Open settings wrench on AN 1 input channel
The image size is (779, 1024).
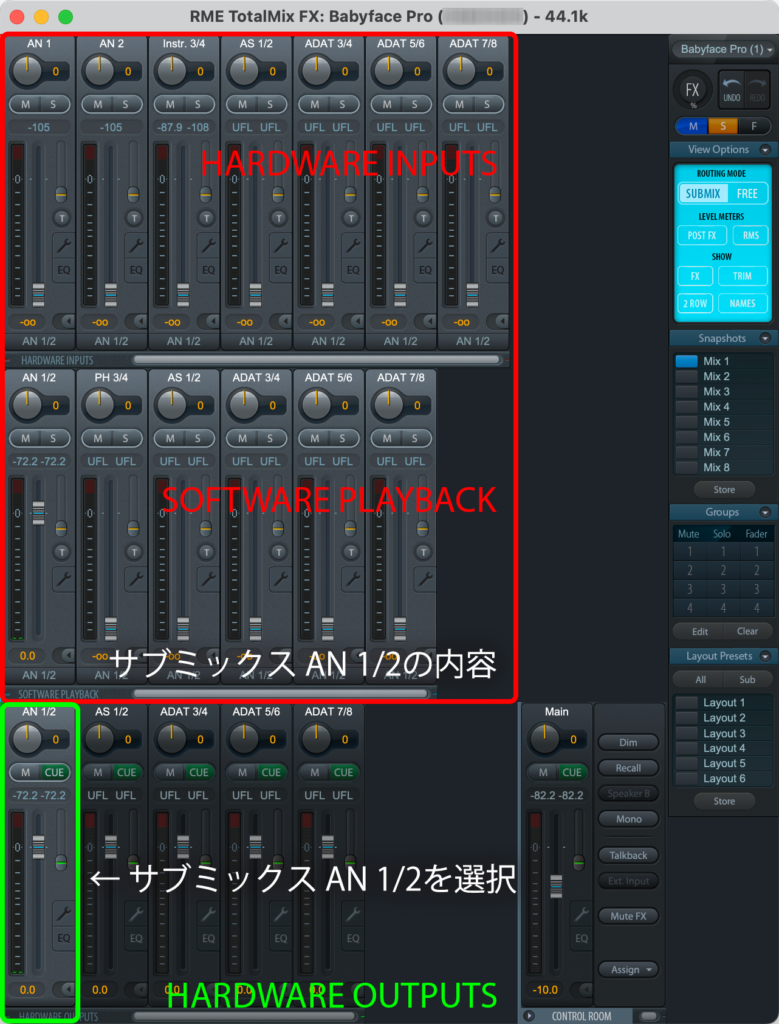click(x=63, y=246)
